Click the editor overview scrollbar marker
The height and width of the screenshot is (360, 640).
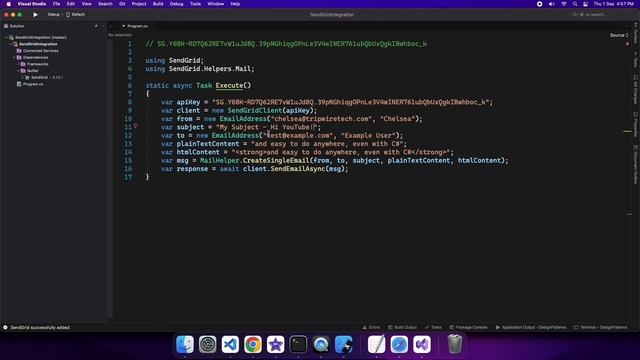coord(627,131)
